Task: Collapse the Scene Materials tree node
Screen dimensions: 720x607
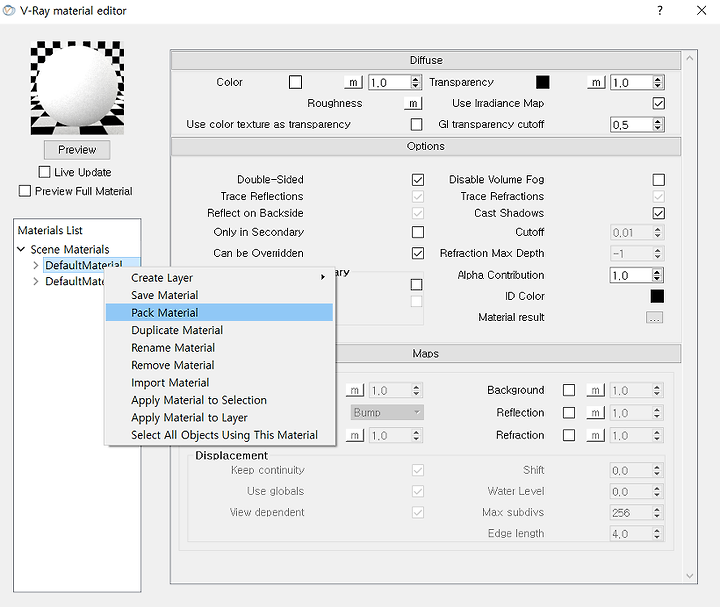Action: pyautogui.click(x=21, y=249)
